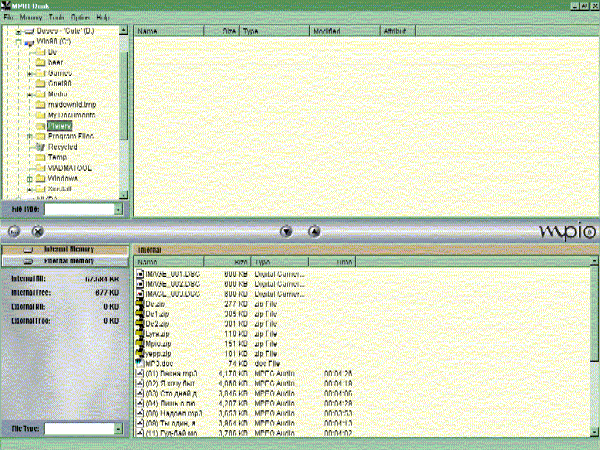Click the zip icon beside De1.zip
The image size is (600, 450).
(x=140, y=314)
